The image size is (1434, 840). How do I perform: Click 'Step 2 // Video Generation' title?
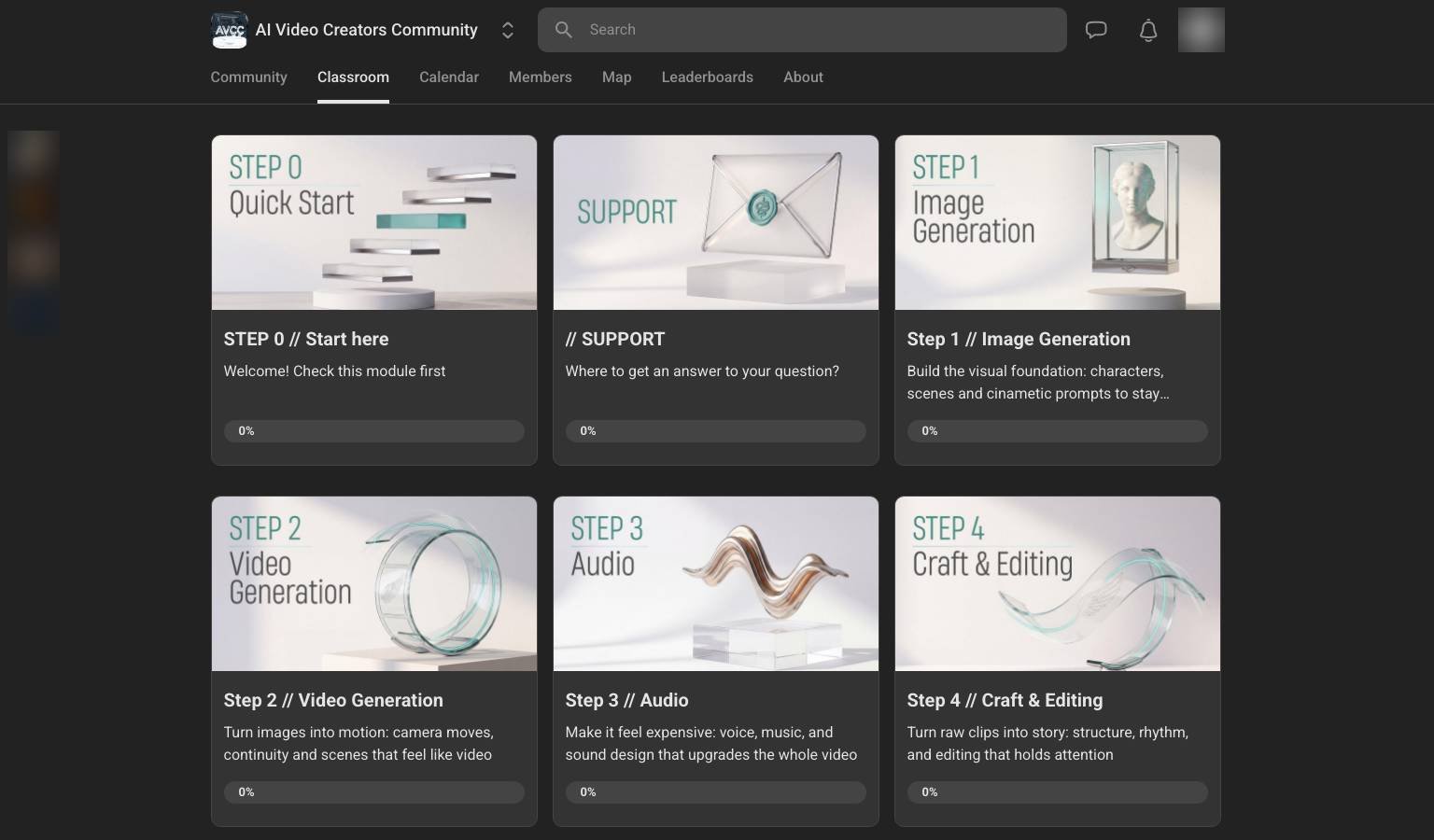(x=333, y=700)
